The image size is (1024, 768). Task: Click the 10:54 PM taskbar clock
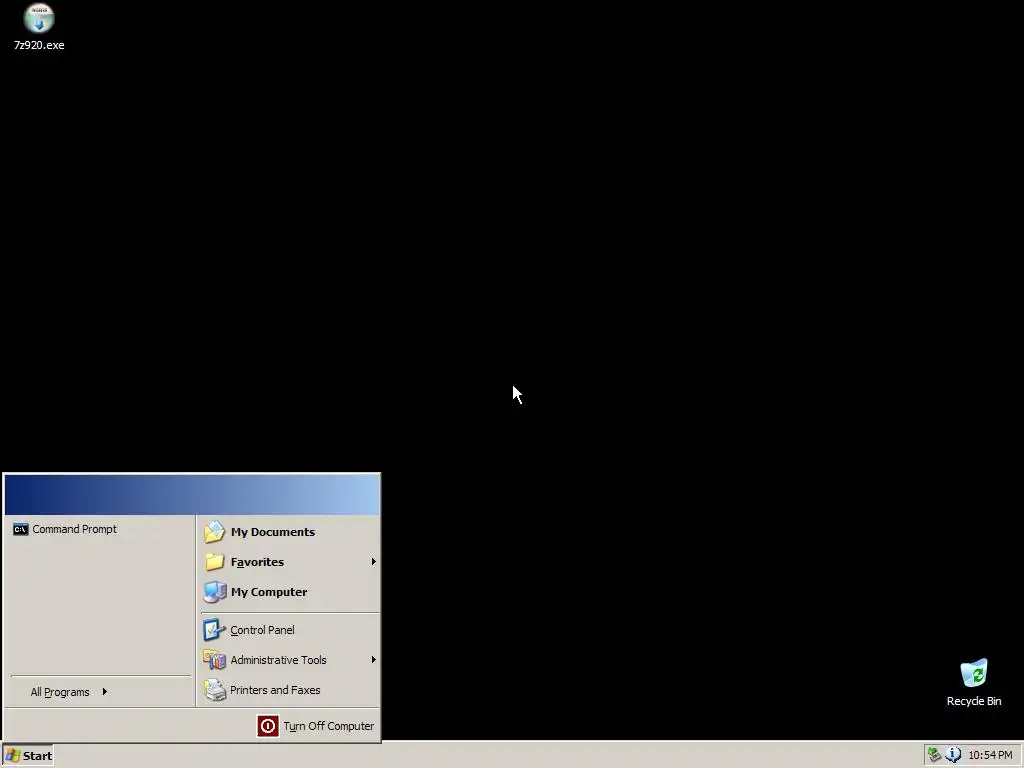(990, 755)
